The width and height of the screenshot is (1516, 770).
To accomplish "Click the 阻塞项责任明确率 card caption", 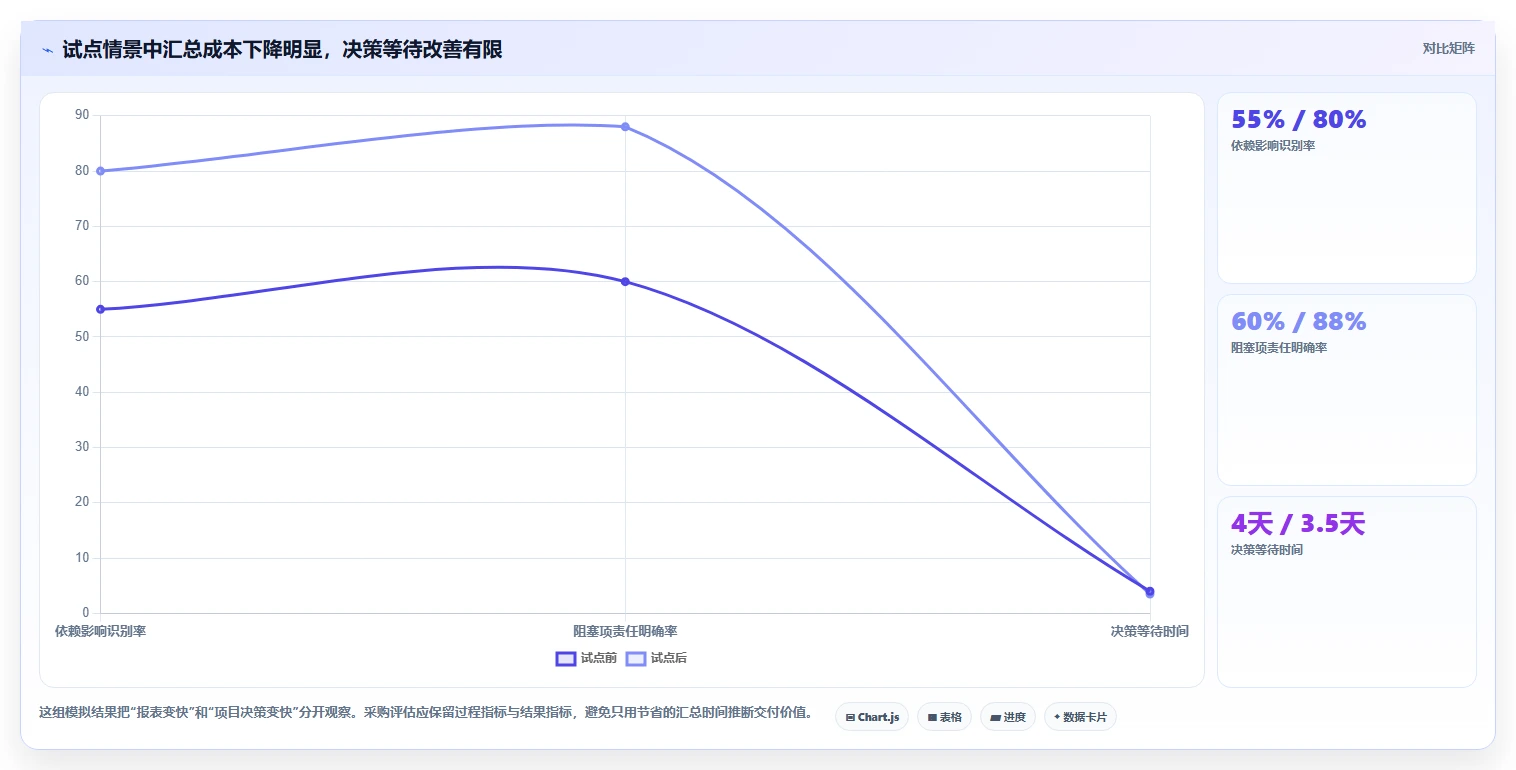I will pos(1279,348).
